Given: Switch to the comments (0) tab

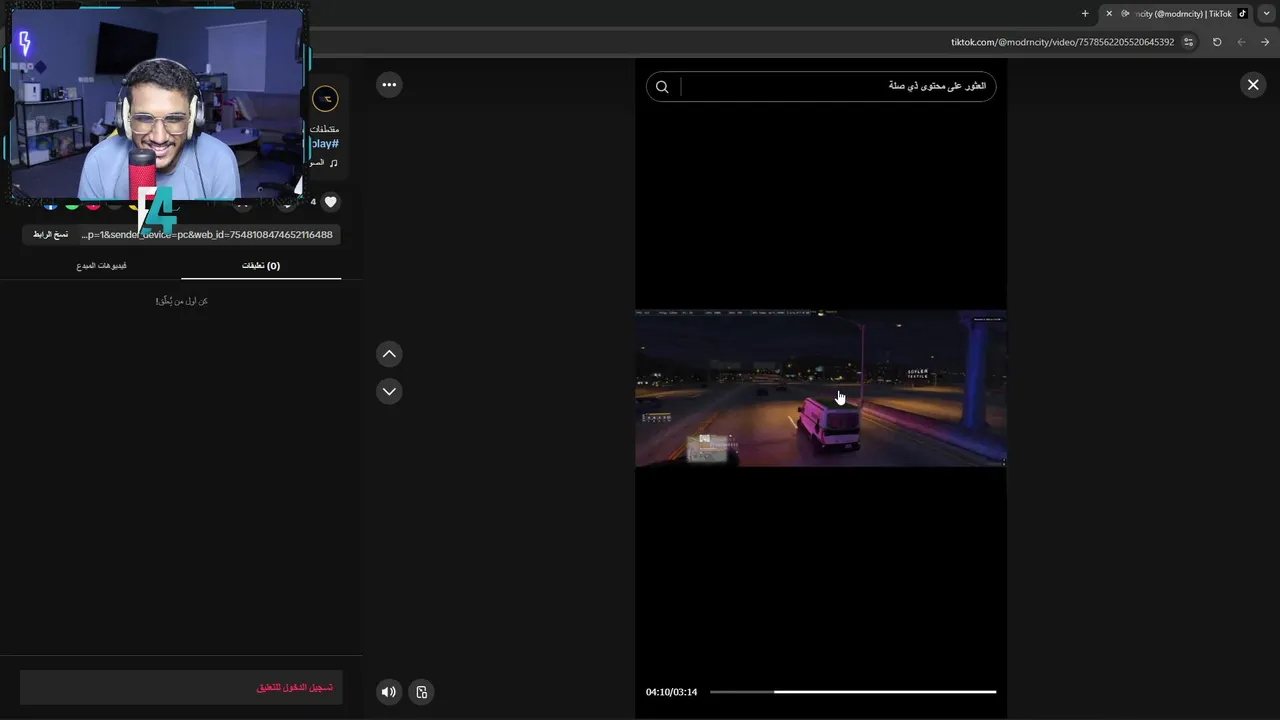Looking at the screenshot, I should (261, 266).
